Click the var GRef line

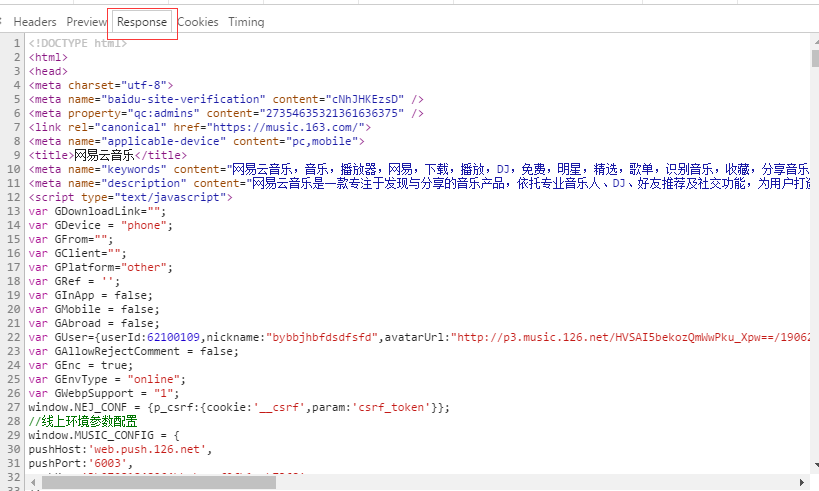pos(75,282)
